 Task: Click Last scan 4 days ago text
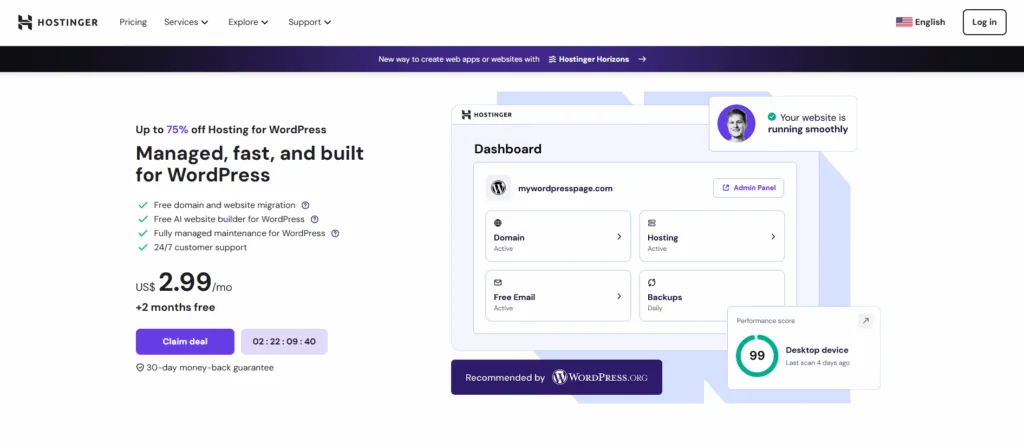(818, 363)
